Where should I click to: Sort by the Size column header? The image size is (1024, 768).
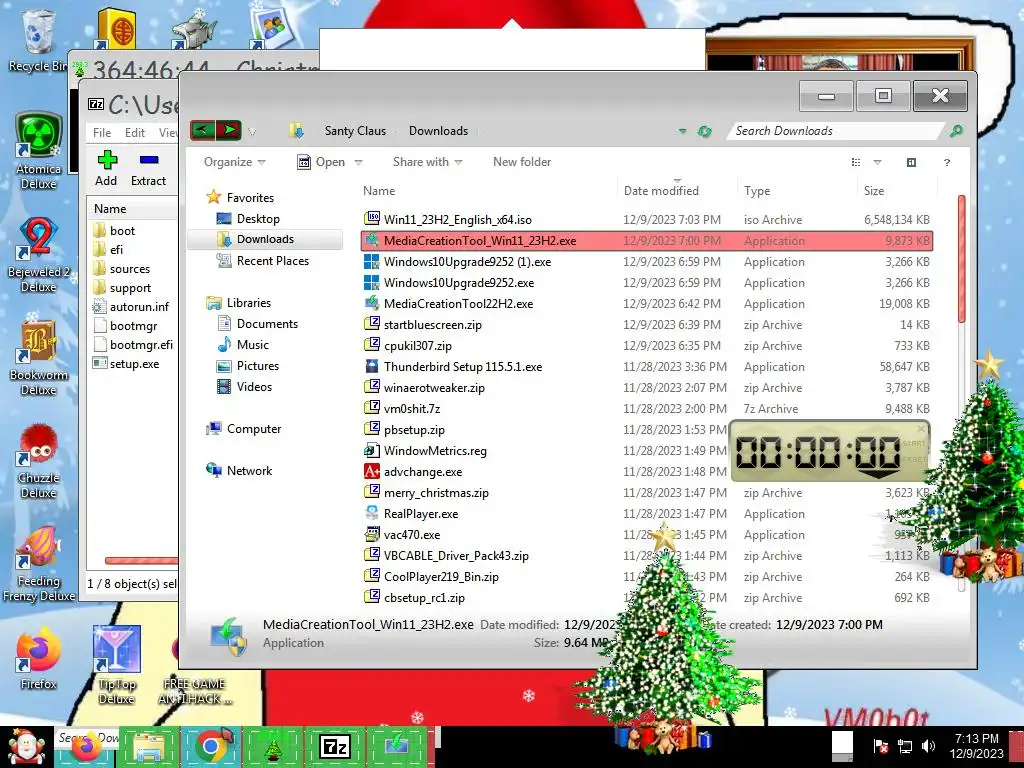tap(874, 191)
